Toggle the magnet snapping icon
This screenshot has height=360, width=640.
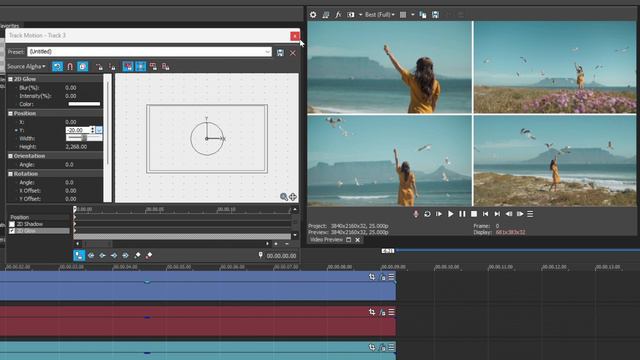click(x=70, y=67)
